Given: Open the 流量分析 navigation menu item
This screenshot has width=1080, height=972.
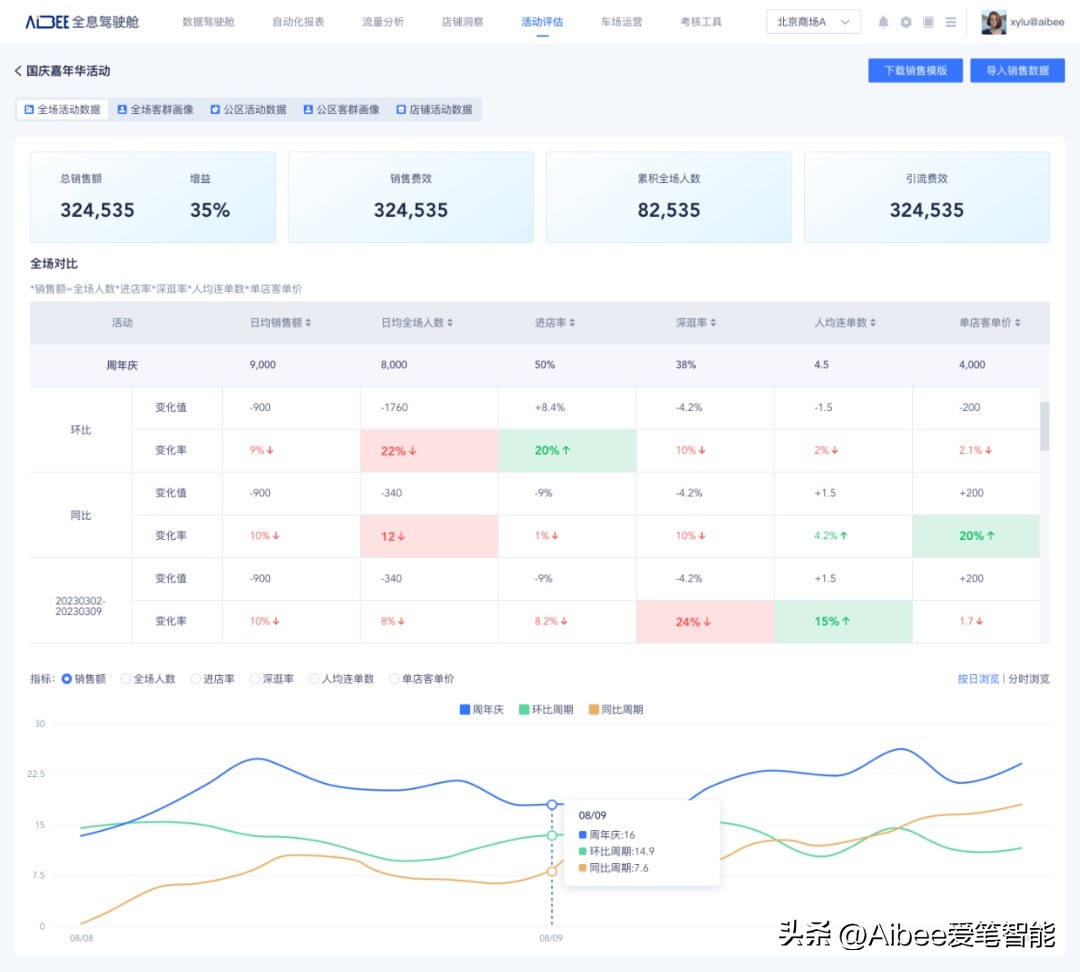Looking at the screenshot, I should click(x=382, y=20).
